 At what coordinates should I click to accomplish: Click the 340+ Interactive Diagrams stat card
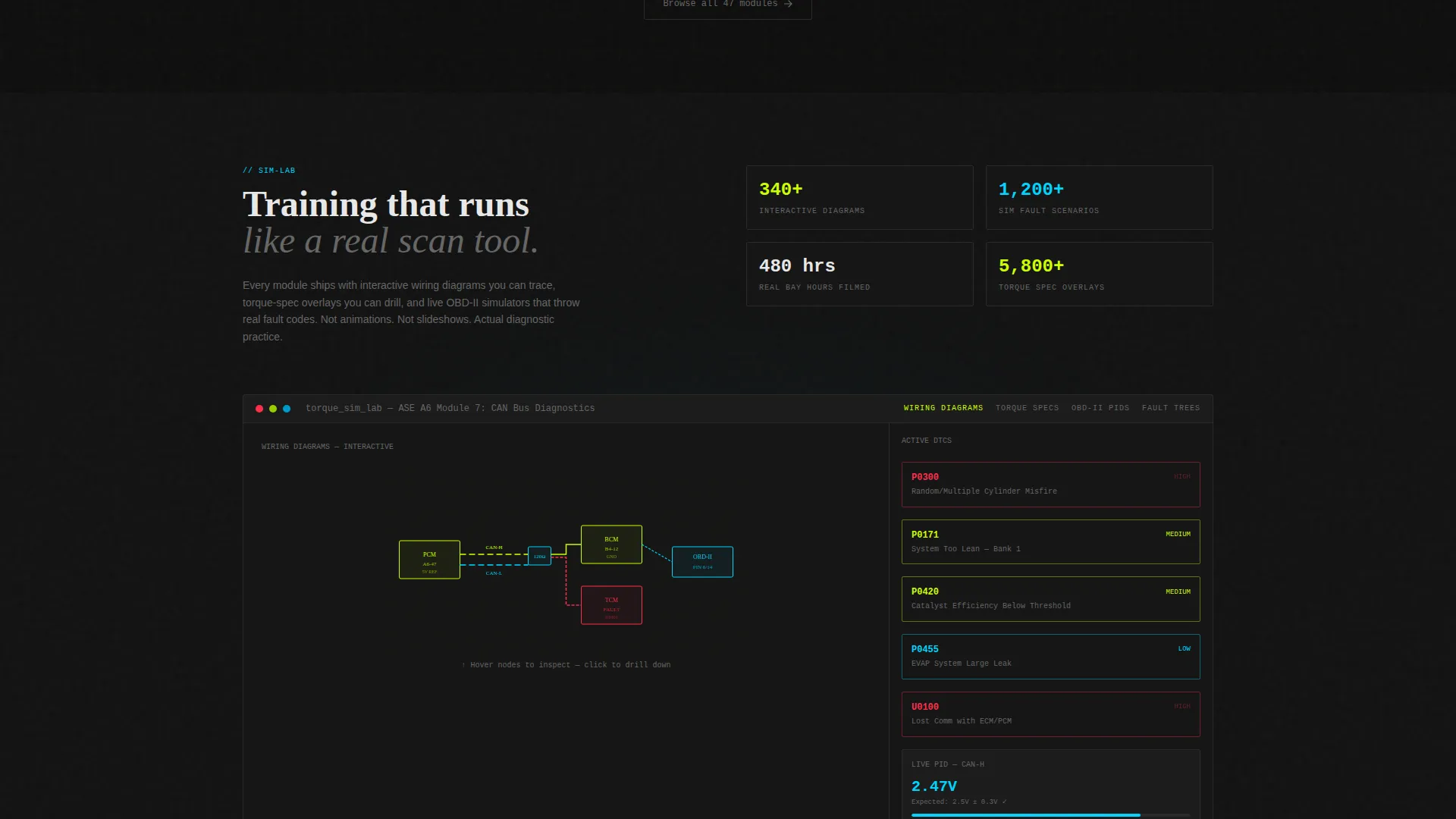tap(860, 198)
